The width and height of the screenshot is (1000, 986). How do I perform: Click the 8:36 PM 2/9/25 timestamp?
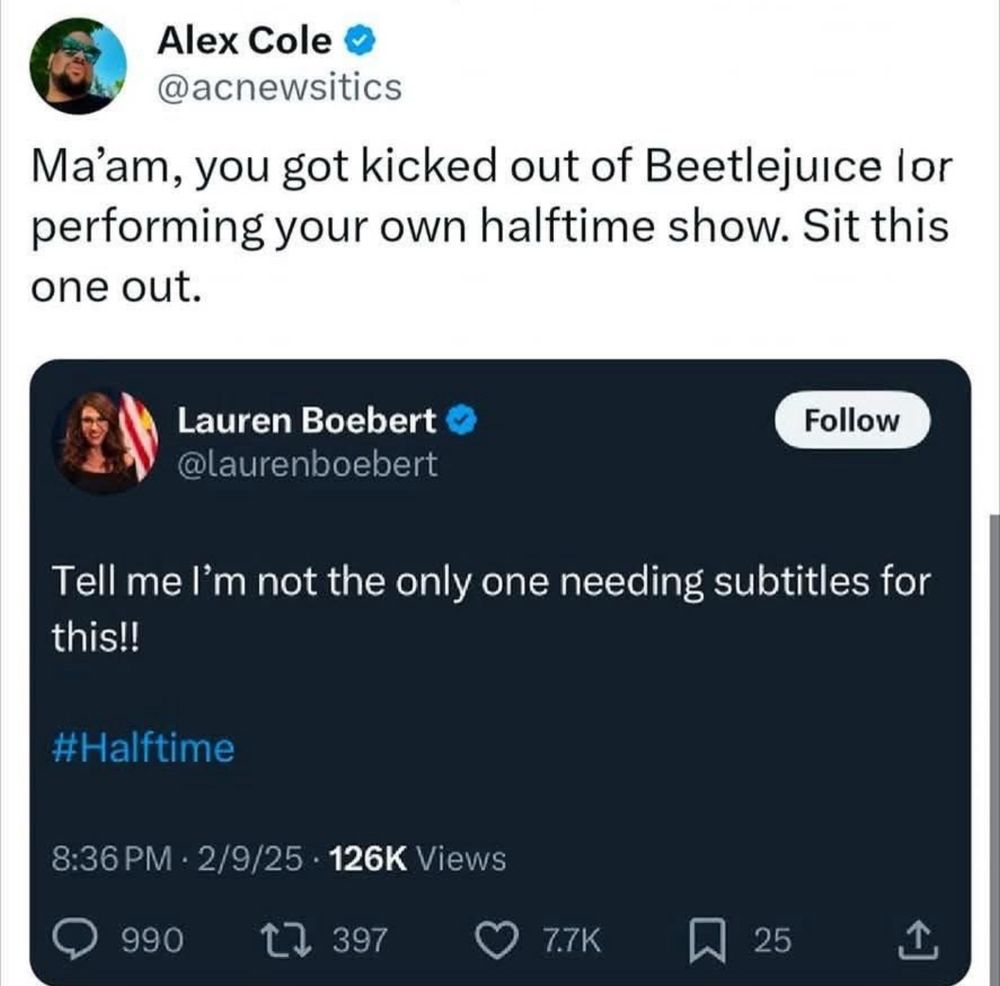[182, 858]
